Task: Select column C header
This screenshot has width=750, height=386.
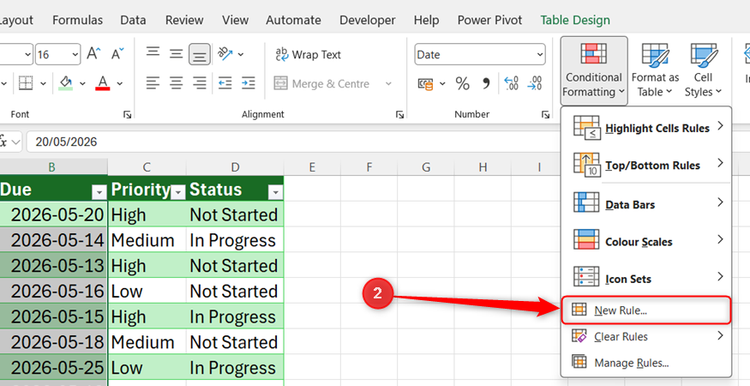Action: click(147, 167)
